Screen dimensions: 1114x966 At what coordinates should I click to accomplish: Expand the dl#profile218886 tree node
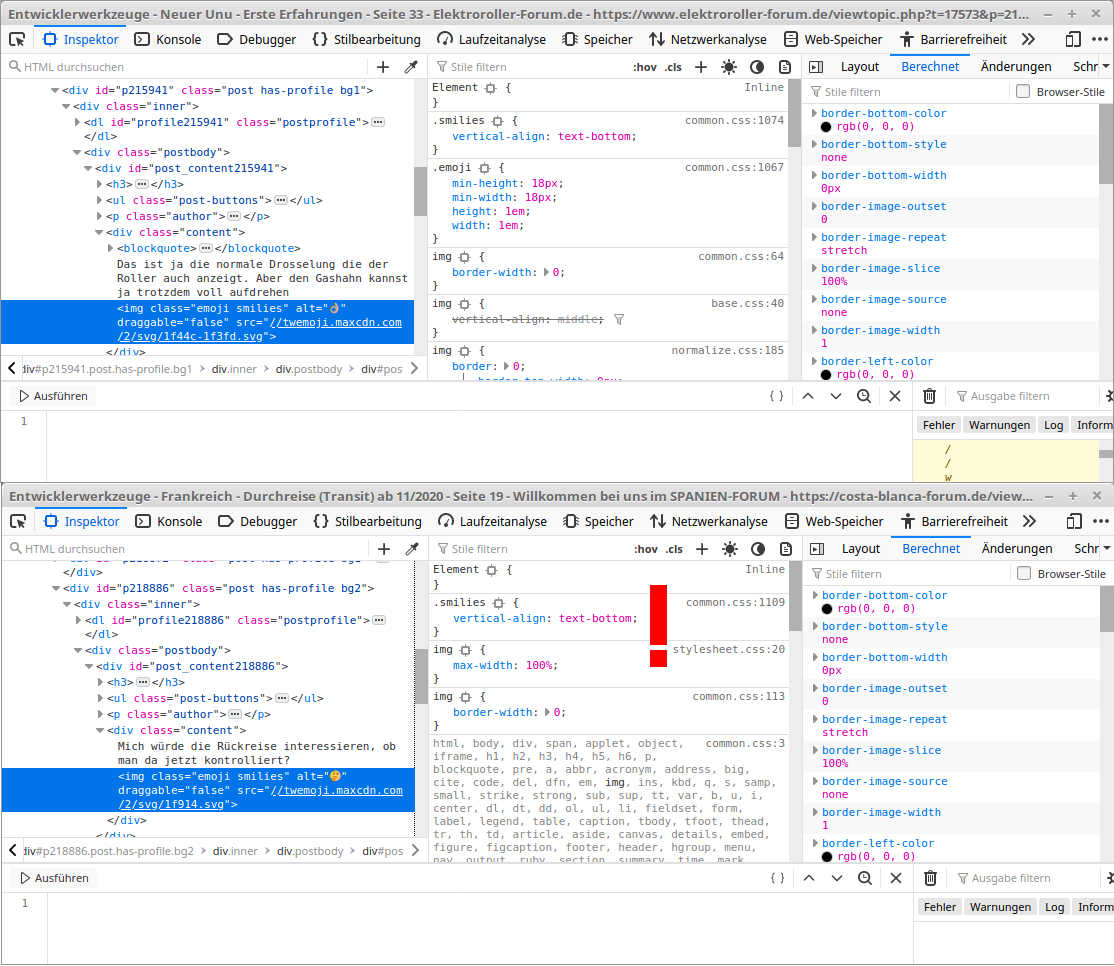(x=79, y=620)
